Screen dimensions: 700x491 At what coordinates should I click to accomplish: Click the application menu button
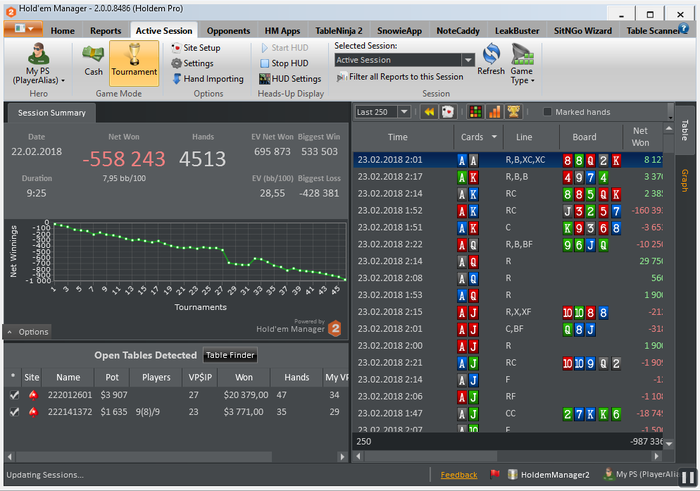(23, 29)
